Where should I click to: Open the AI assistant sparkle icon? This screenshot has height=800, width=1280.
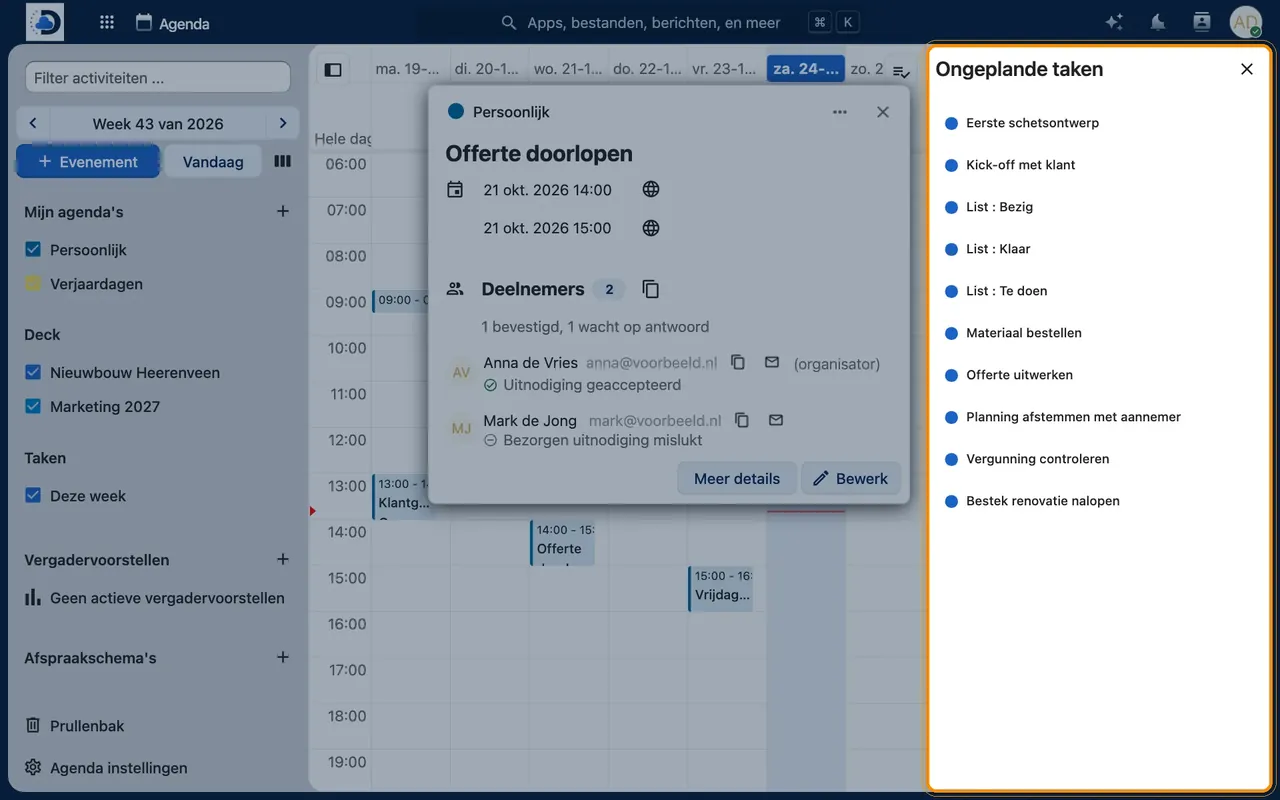[x=1114, y=22]
